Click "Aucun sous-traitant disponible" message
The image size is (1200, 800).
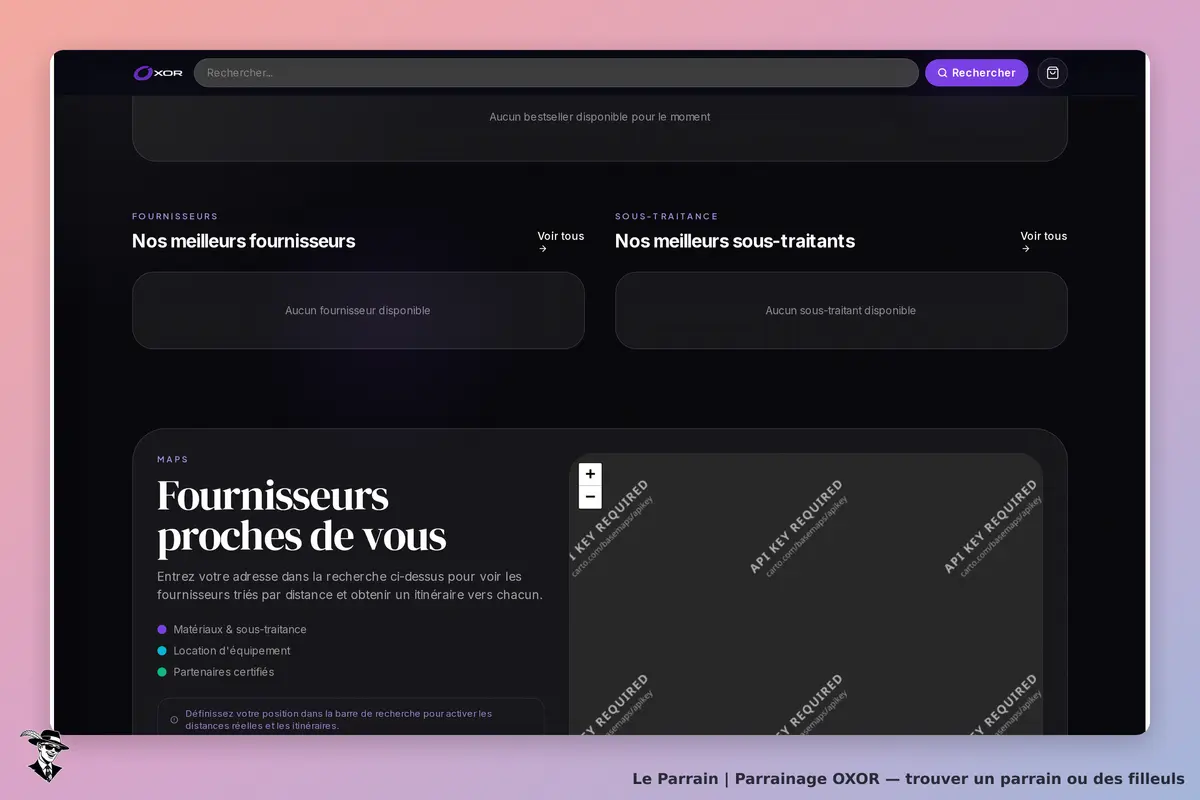[x=841, y=311]
